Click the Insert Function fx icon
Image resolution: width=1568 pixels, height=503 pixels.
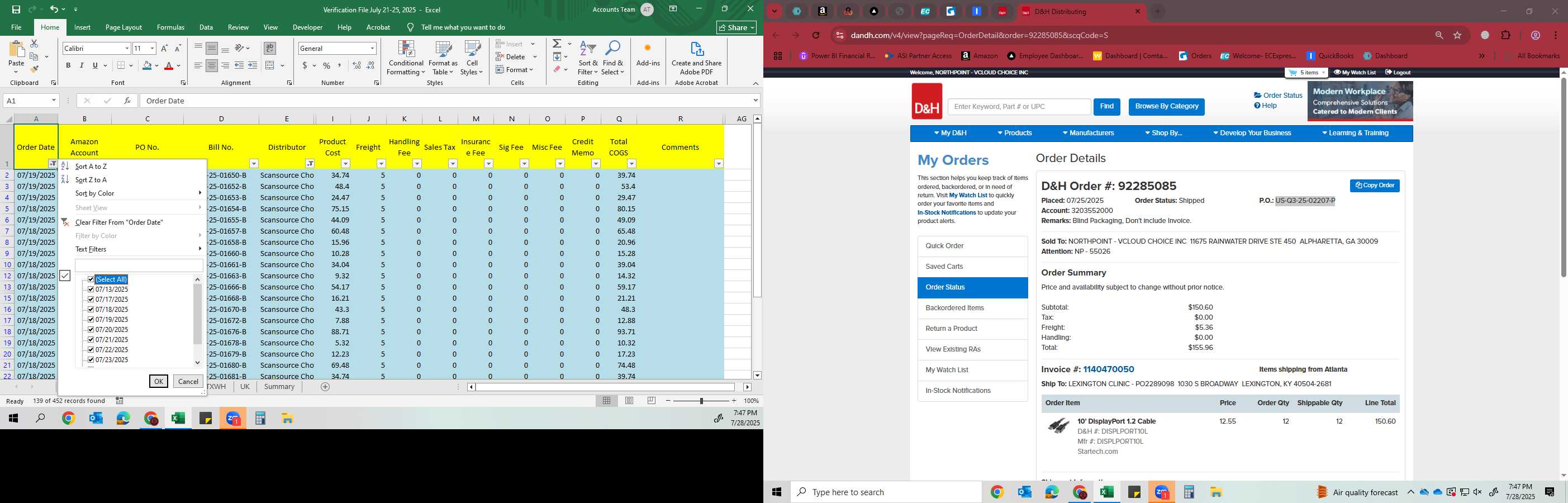(x=127, y=101)
